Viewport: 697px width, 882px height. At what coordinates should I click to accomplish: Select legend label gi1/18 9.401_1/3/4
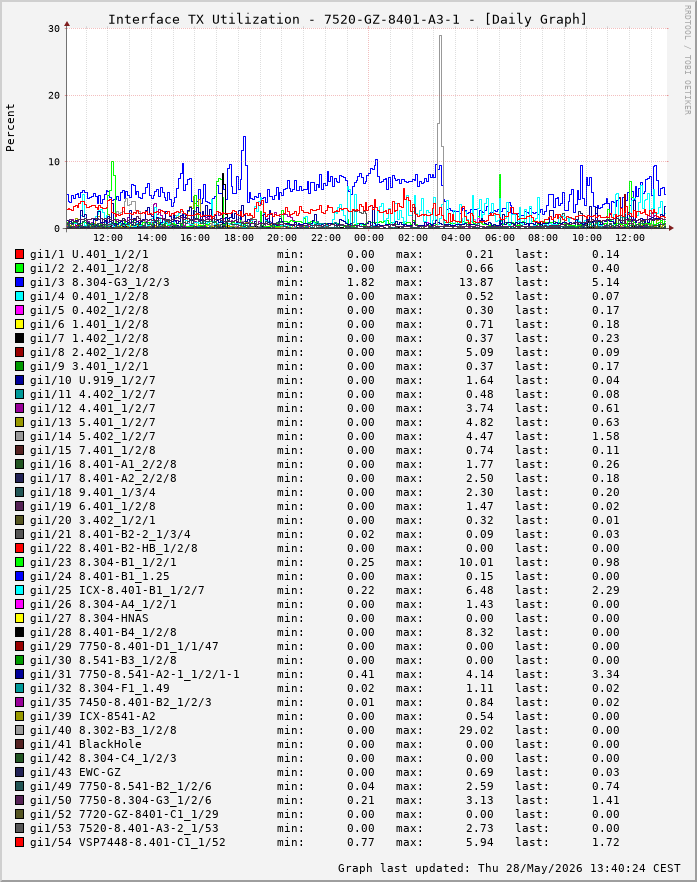click(93, 492)
